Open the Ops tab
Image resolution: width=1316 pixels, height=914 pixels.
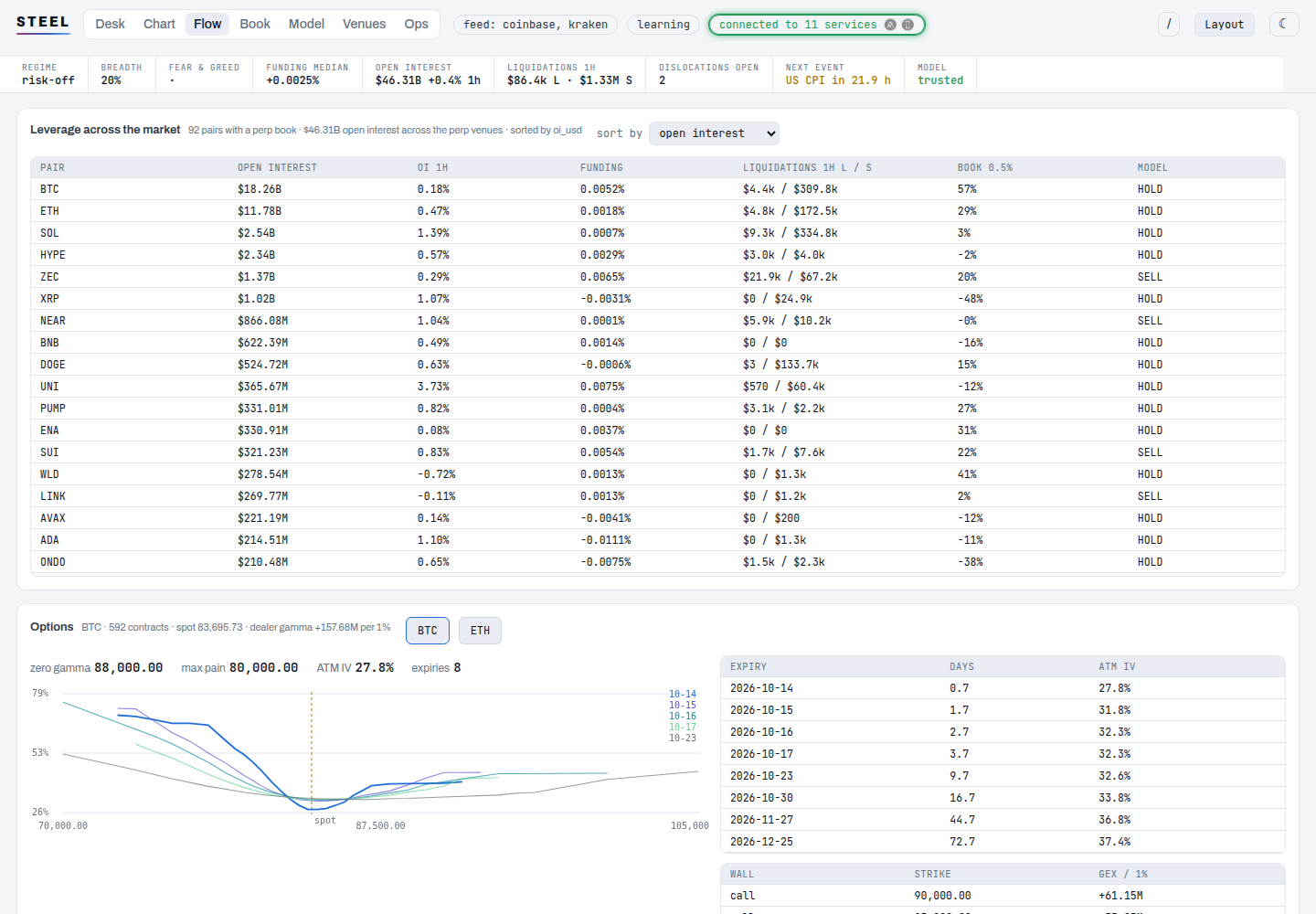click(x=416, y=24)
